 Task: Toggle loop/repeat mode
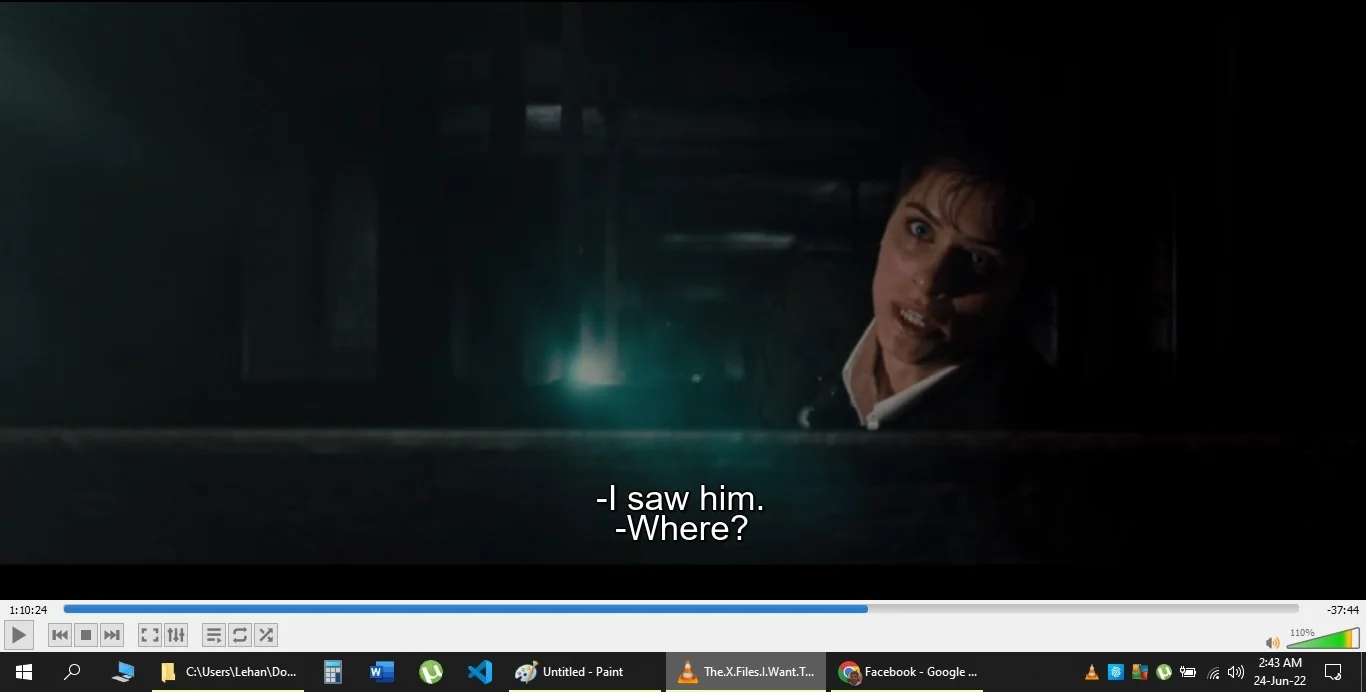tap(240, 635)
